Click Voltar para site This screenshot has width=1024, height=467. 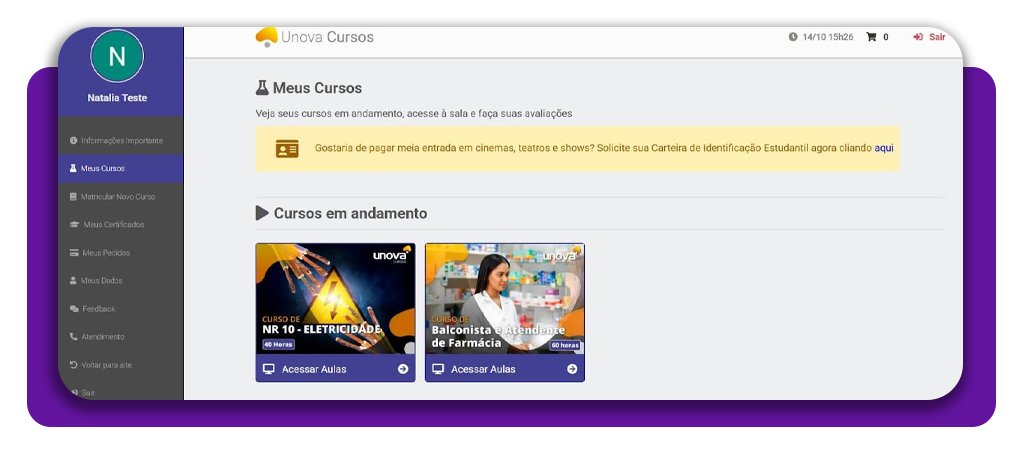[x=121, y=365]
